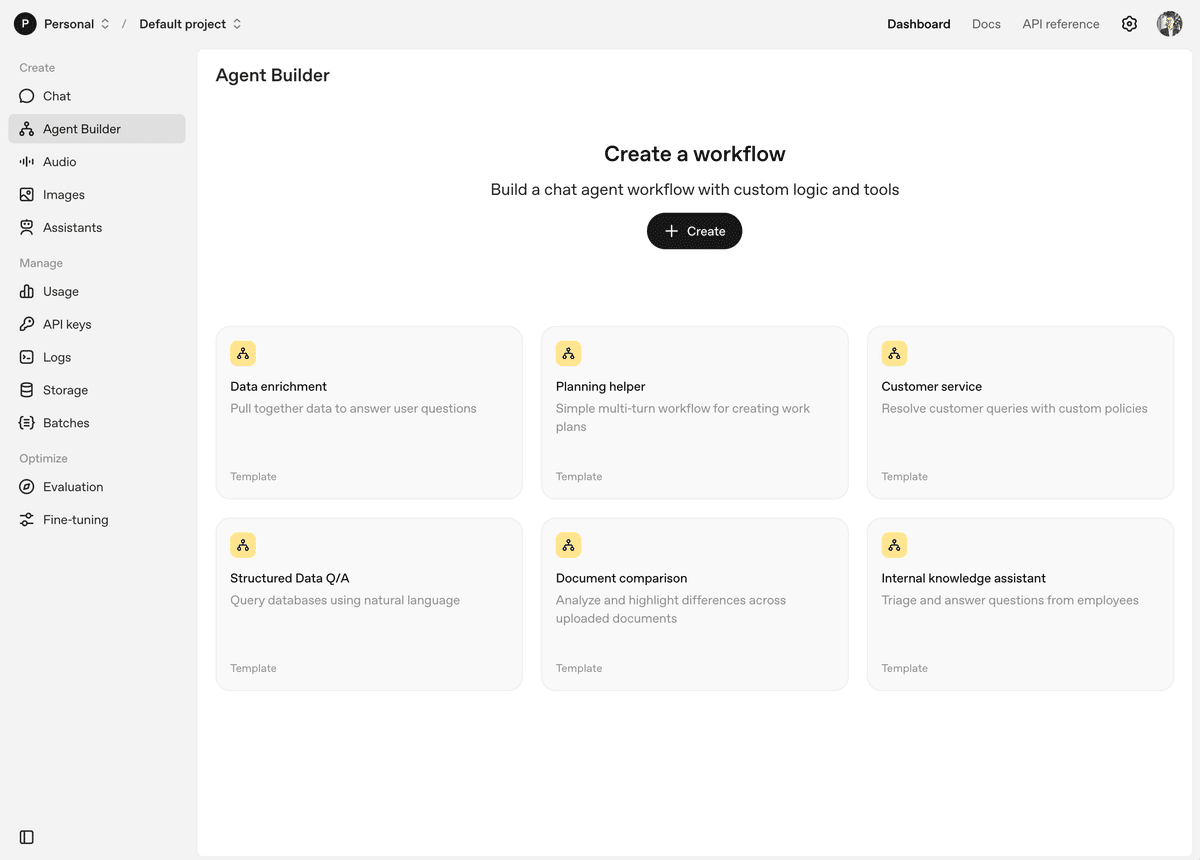Image resolution: width=1200 pixels, height=860 pixels.
Task: Select Audio from the Create sidebar
Action: (62, 161)
